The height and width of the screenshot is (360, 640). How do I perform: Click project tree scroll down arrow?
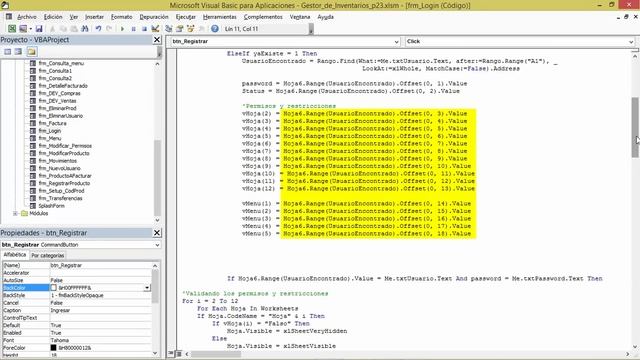[x=157, y=220]
